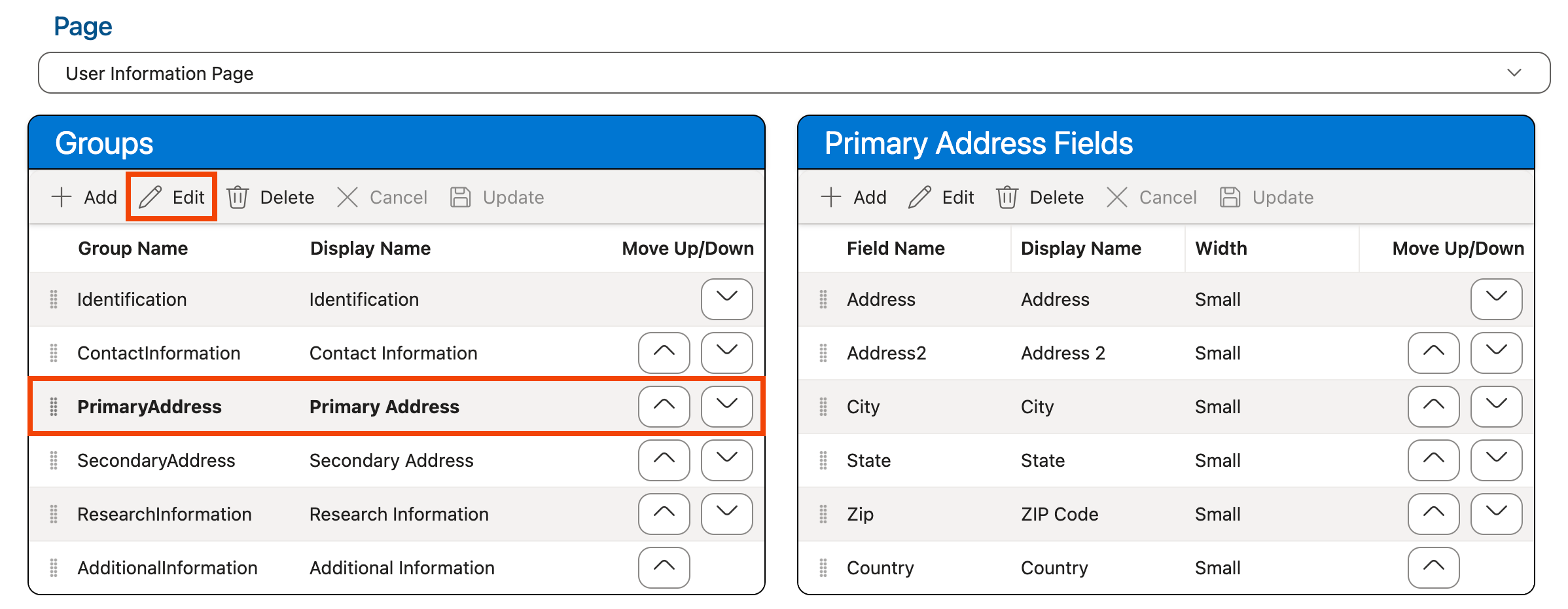Click Add icon in Groups toolbar

point(62,197)
